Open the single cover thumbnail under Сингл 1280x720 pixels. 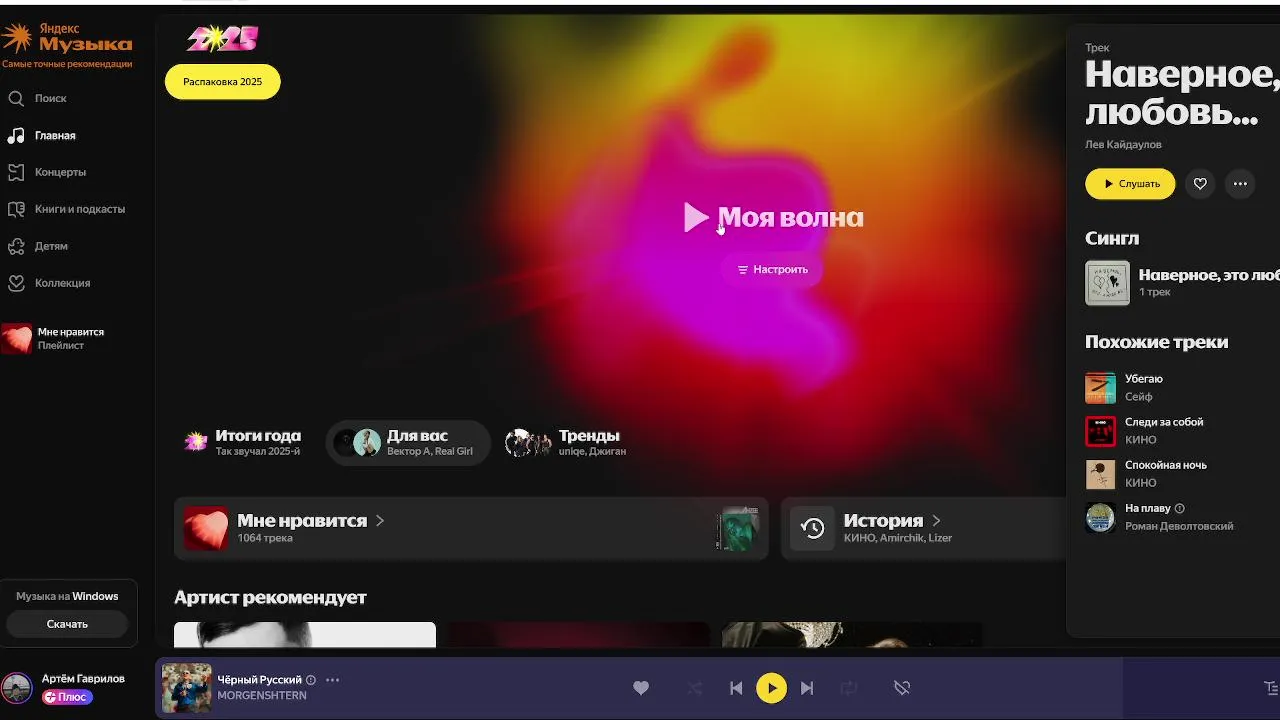(1107, 283)
